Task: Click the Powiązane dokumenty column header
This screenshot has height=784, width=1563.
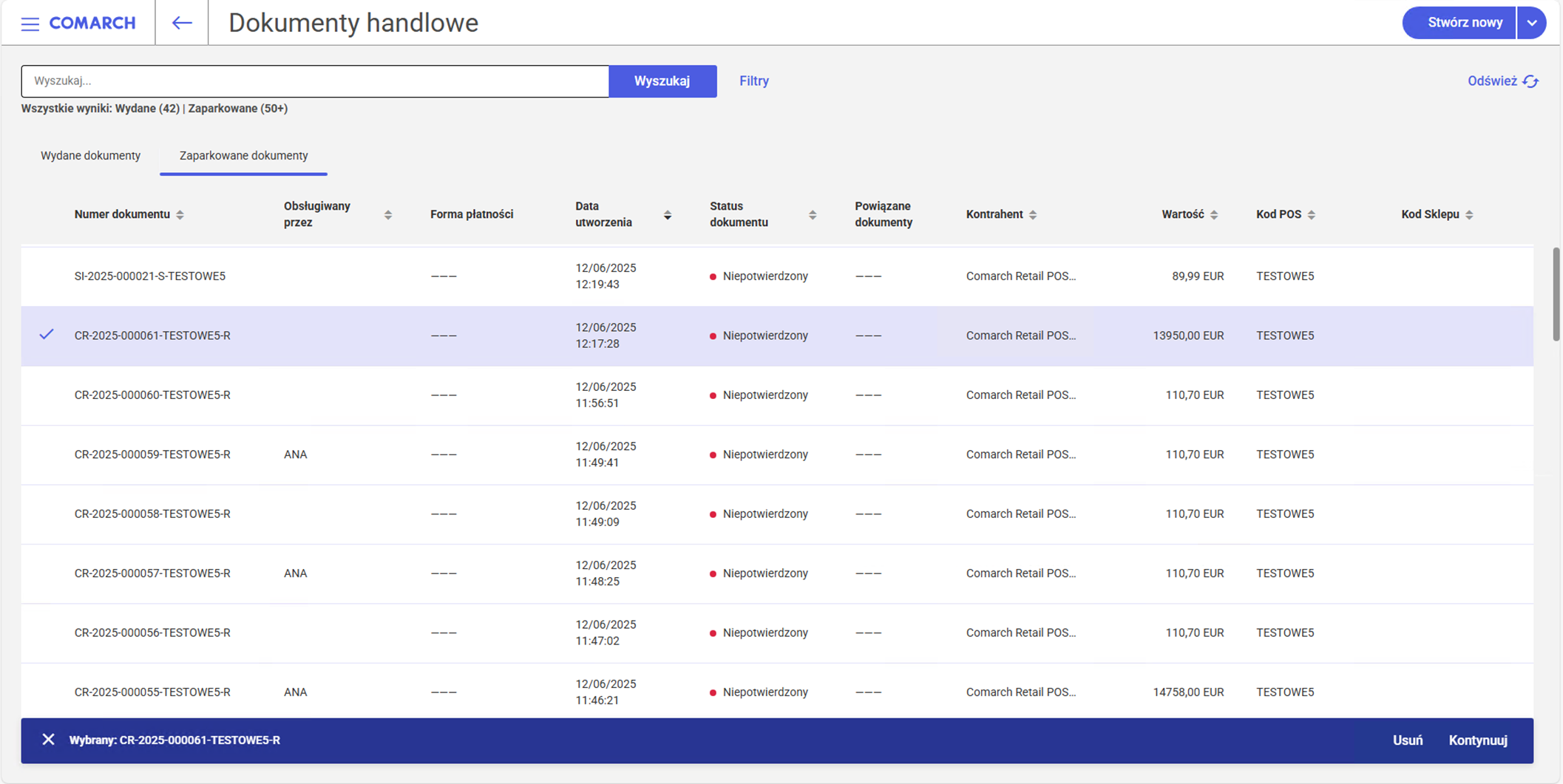Action: (x=884, y=214)
